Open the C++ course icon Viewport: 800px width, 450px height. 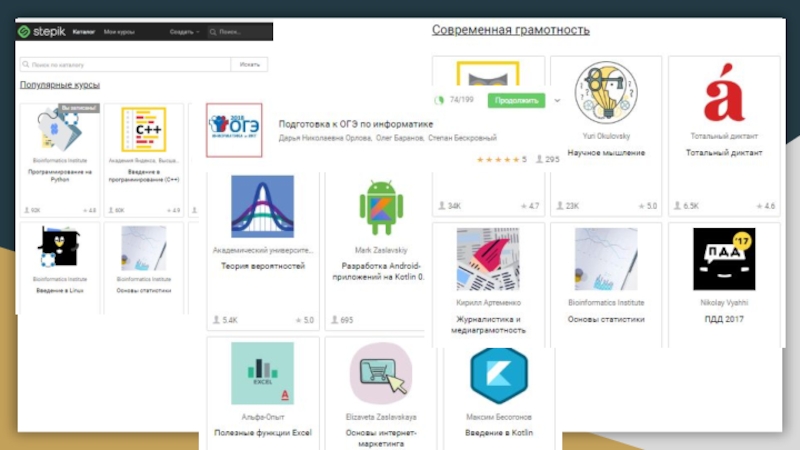[144, 130]
